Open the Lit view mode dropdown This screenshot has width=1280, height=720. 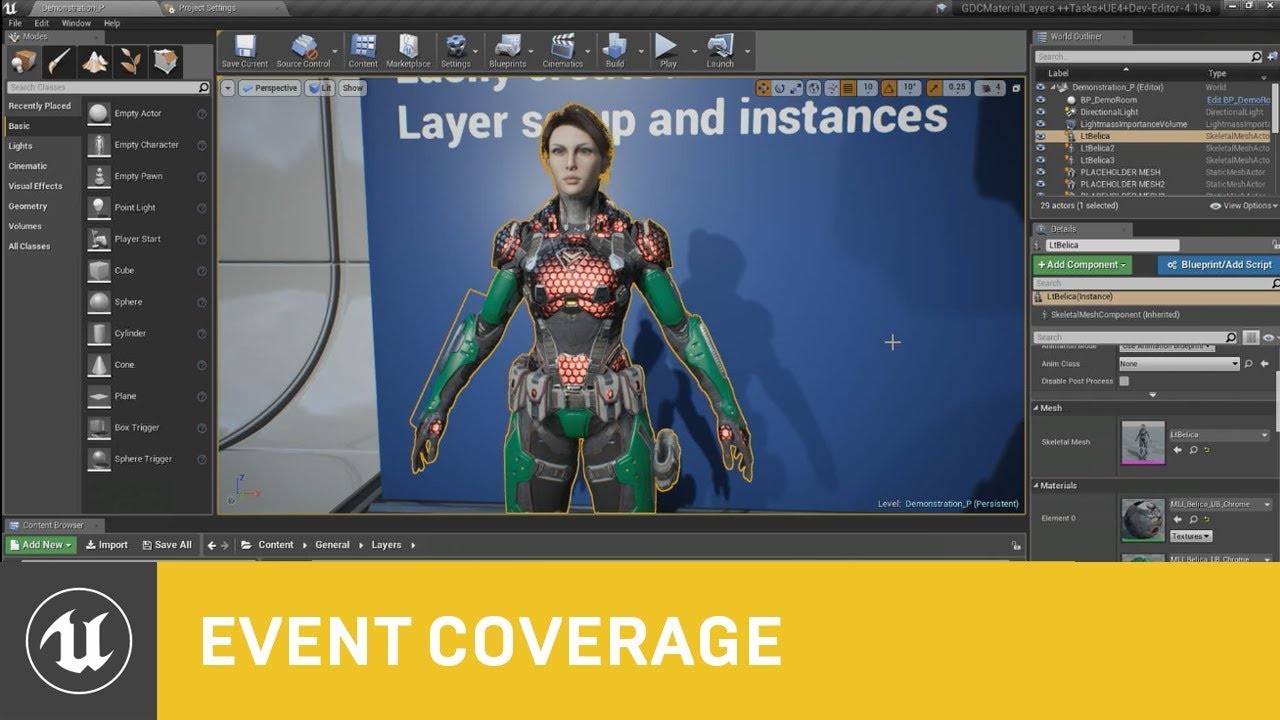(321, 88)
